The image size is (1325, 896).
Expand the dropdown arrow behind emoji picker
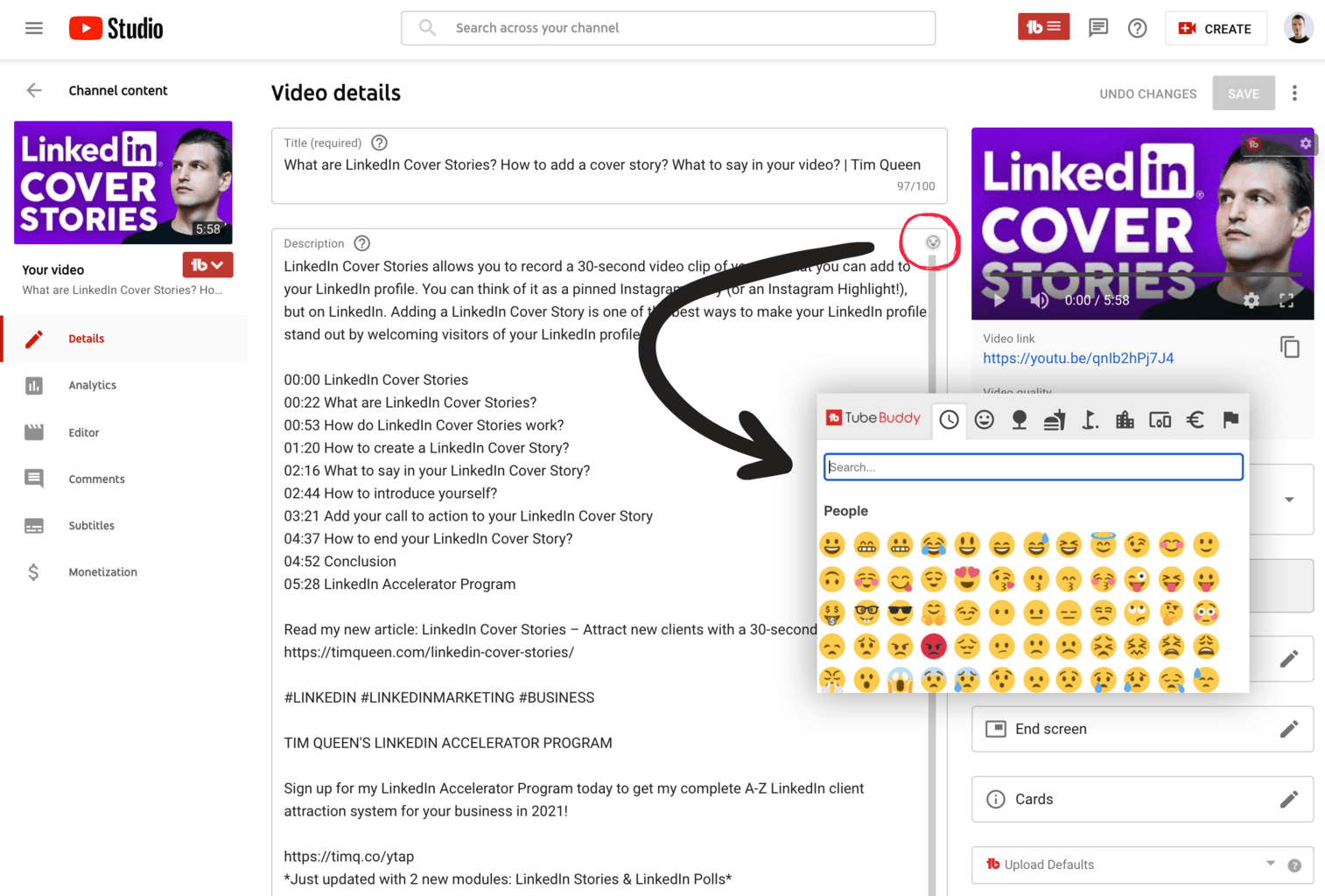pos(1289,500)
